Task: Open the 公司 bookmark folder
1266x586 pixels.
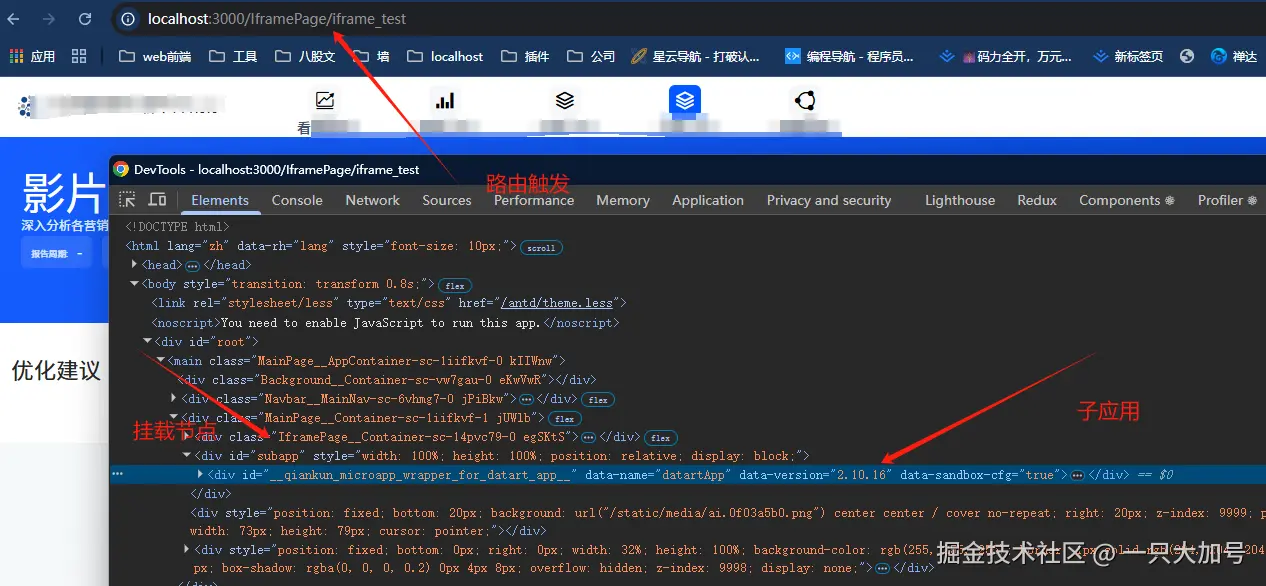Action: coord(591,56)
